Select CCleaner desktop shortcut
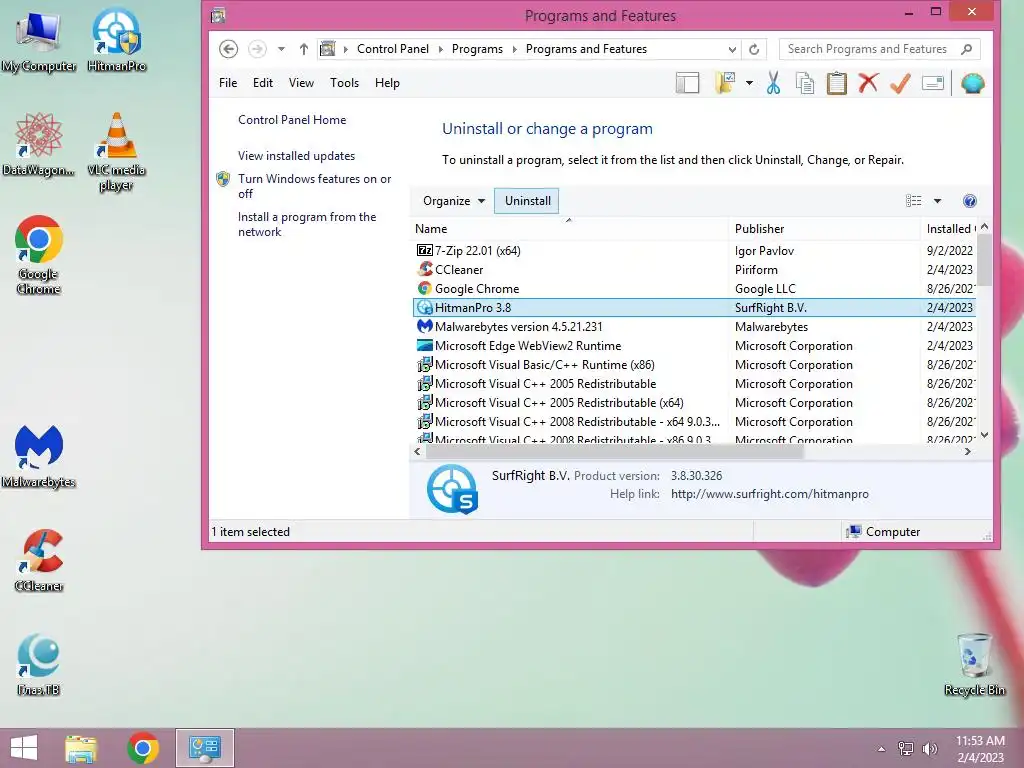Viewport: 1024px width, 768px height. (x=39, y=560)
